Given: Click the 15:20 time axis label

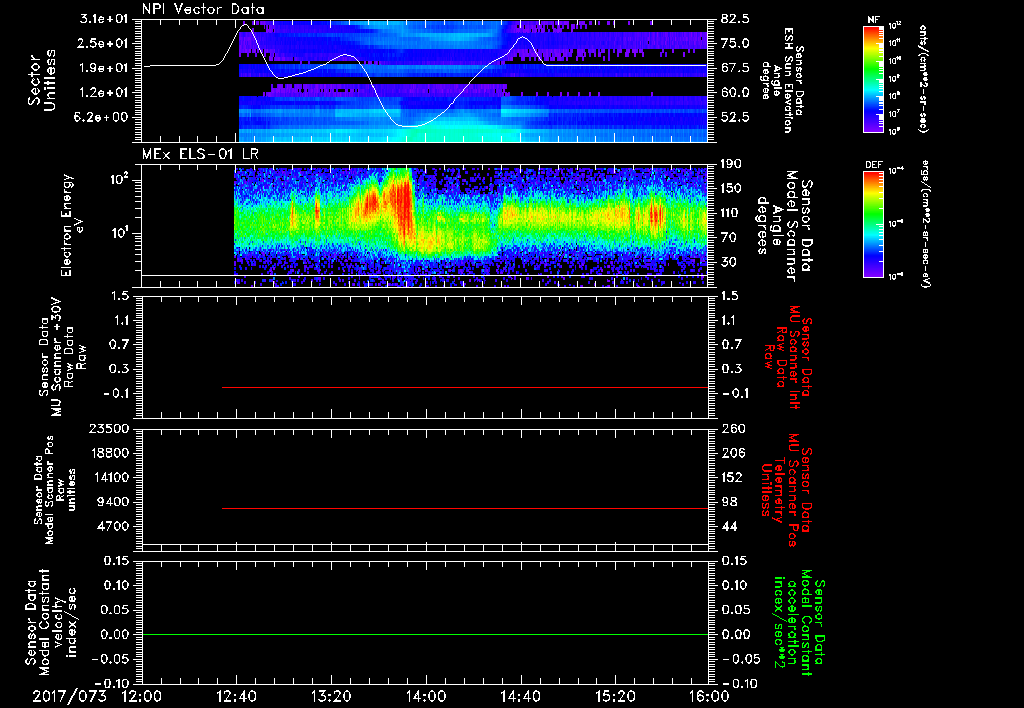Looking at the screenshot, I should click(x=615, y=696).
